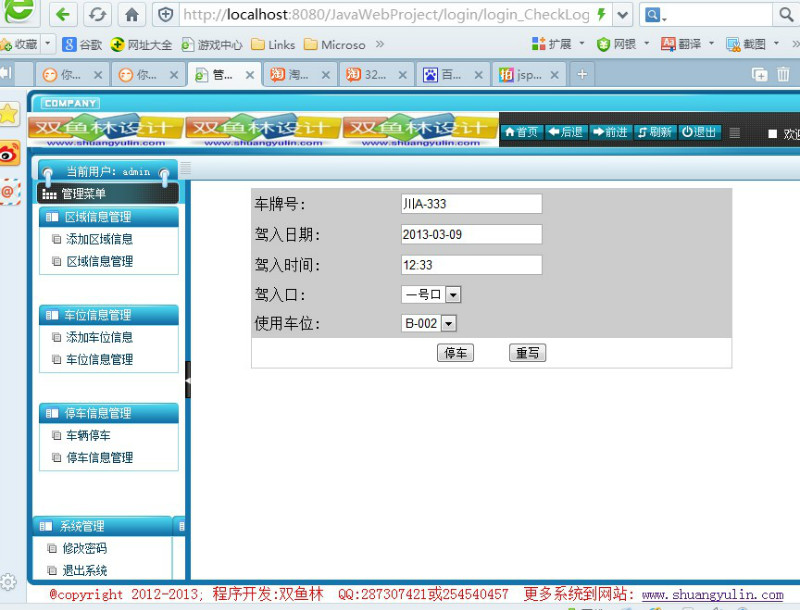Click the sidebar toggle icon left of tabs

click(x=6, y=73)
